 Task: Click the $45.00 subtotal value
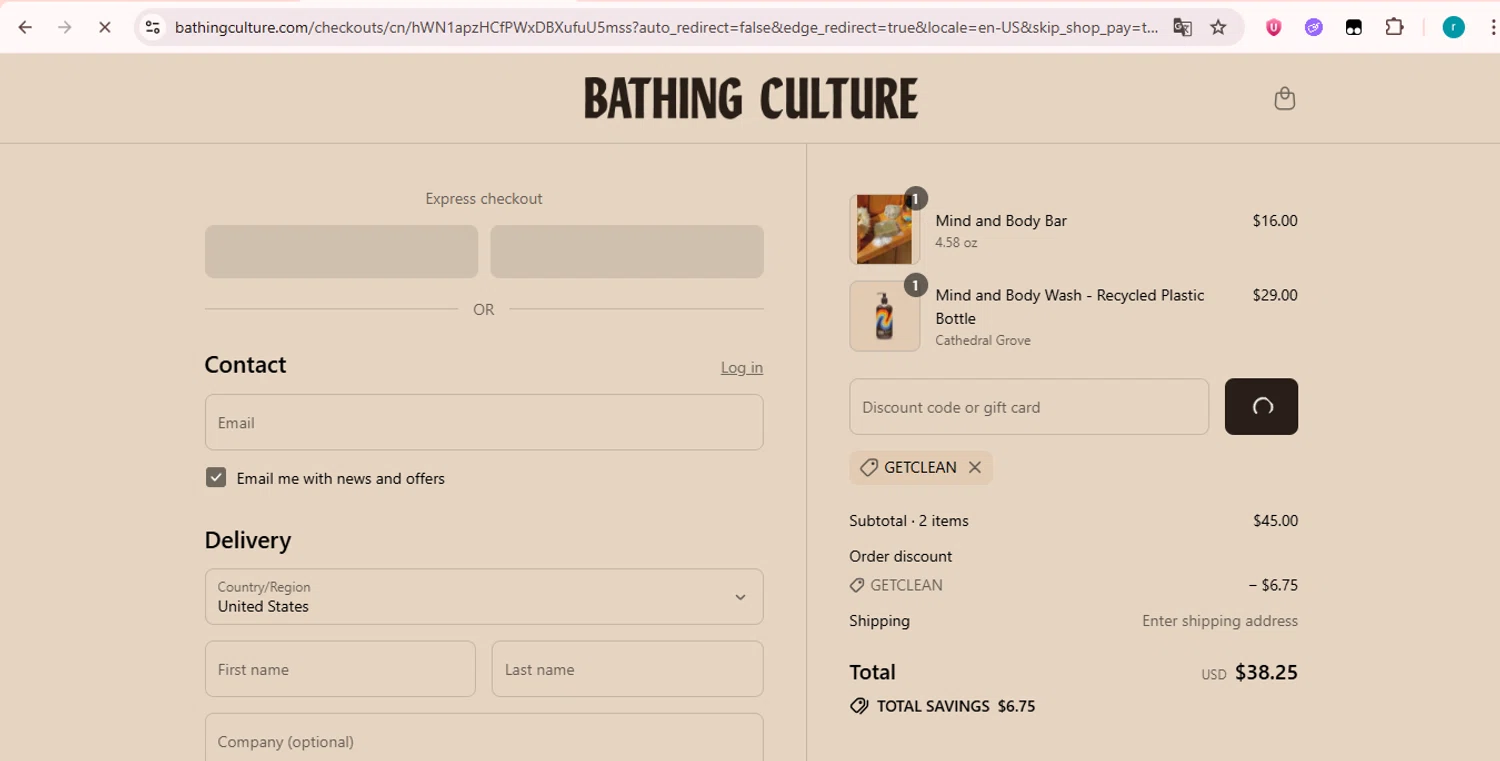coord(1275,520)
